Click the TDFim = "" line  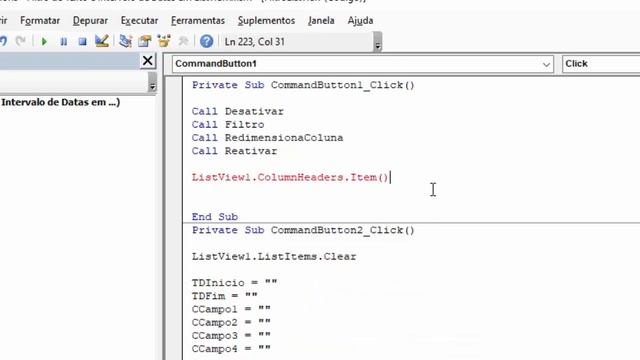(224, 296)
